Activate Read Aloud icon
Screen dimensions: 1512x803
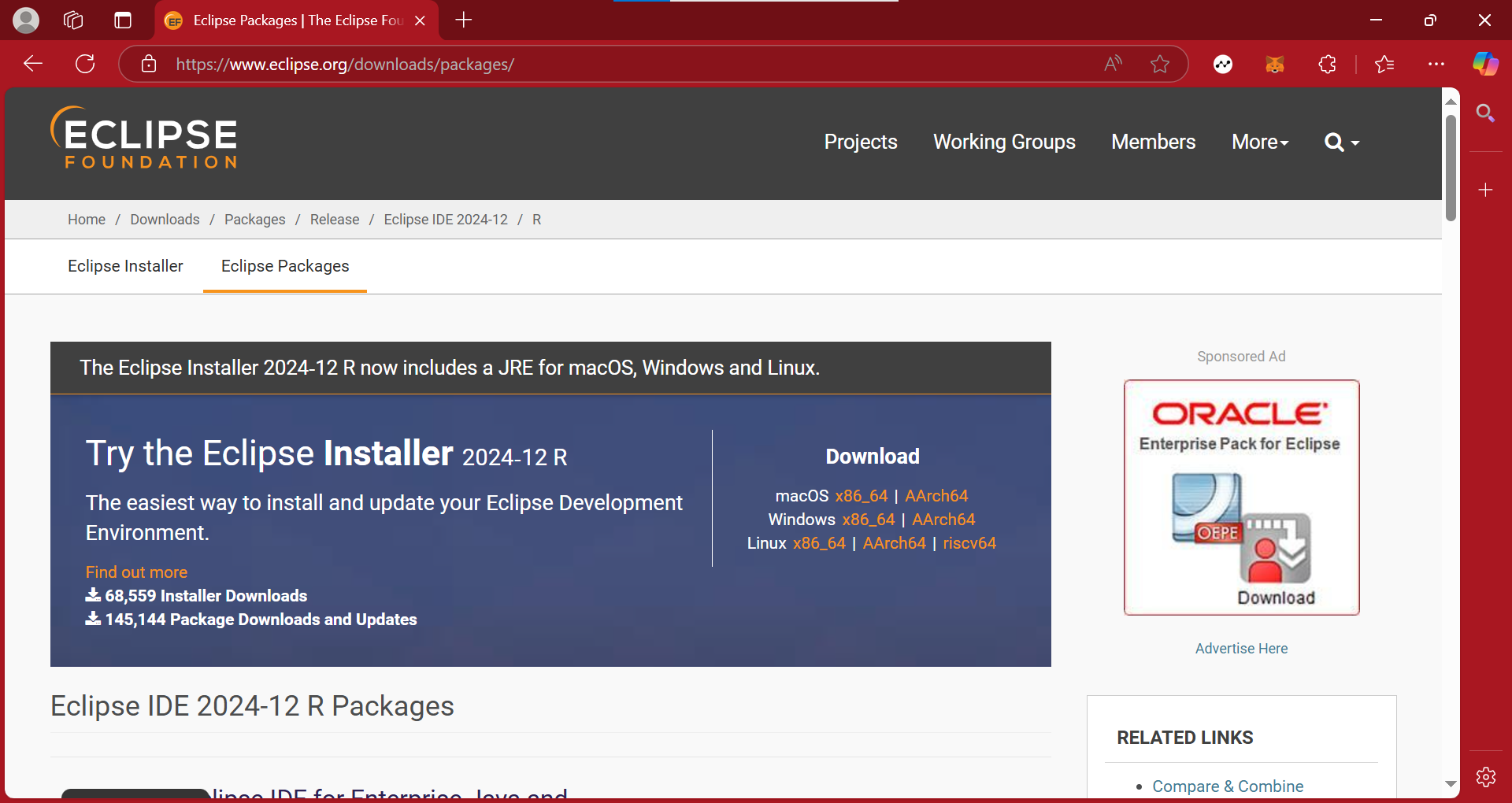(1113, 64)
